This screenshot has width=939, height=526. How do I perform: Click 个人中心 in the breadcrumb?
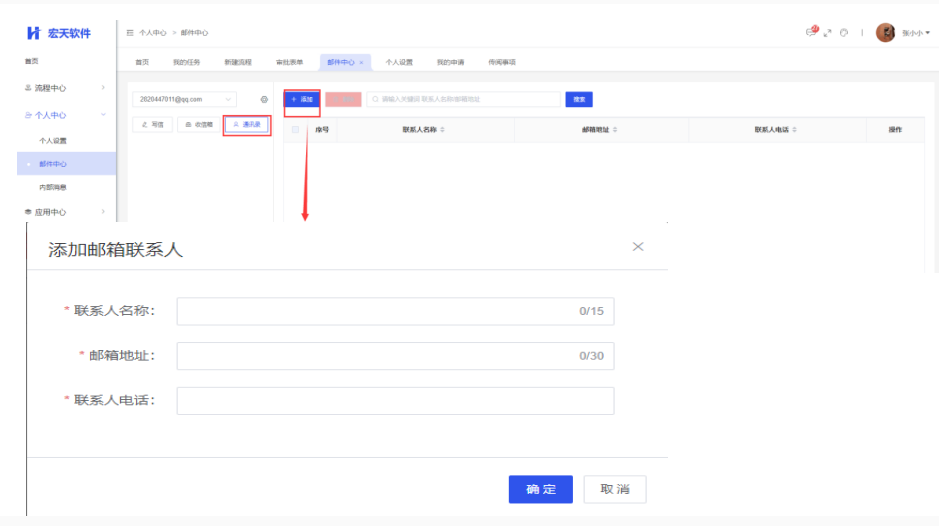coord(153,33)
